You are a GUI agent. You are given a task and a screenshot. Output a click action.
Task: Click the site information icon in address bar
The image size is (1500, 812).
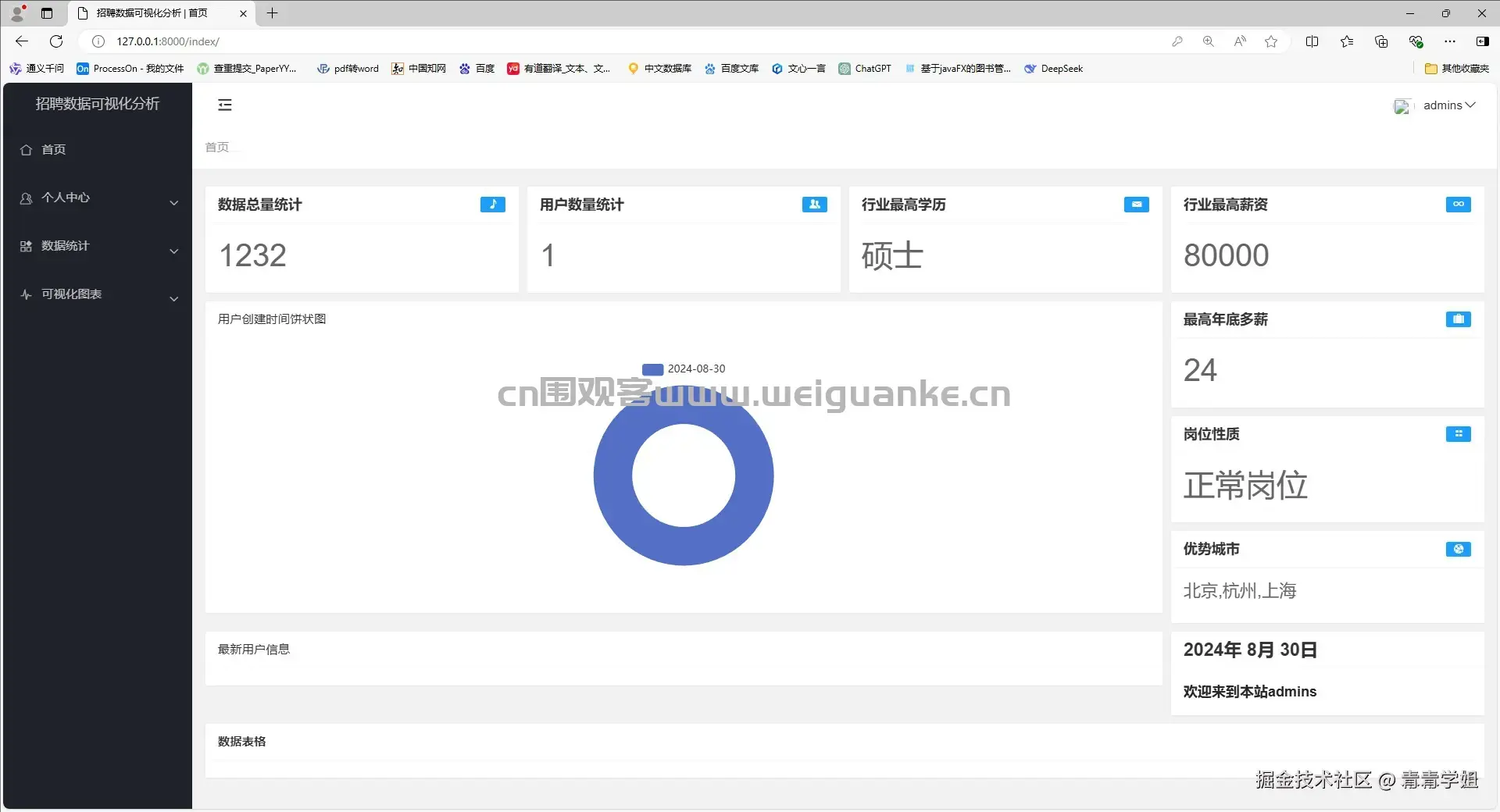coord(98,41)
